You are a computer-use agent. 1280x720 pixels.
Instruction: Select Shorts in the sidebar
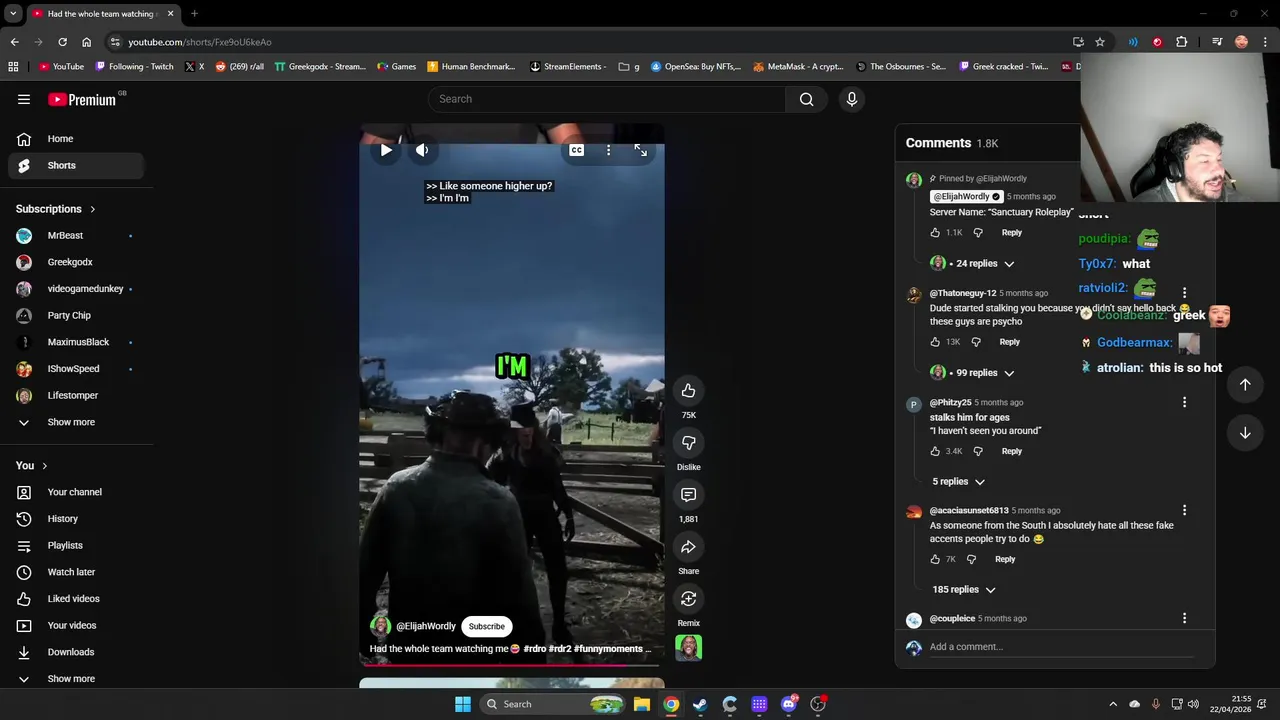pyautogui.click(x=76, y=165)
